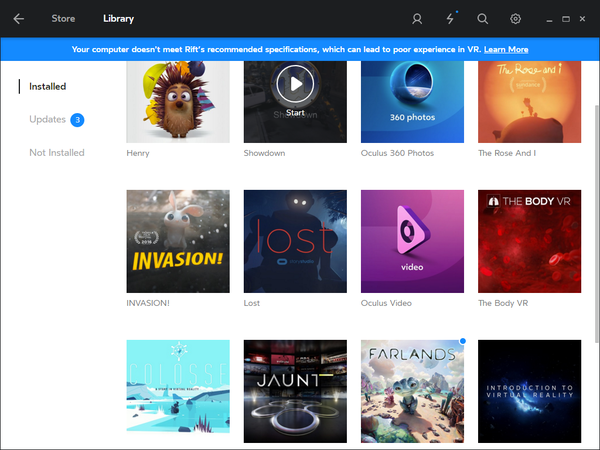Open The Body VR tile
Viewport: 600px width, 450px height.
tap(529, 241)
